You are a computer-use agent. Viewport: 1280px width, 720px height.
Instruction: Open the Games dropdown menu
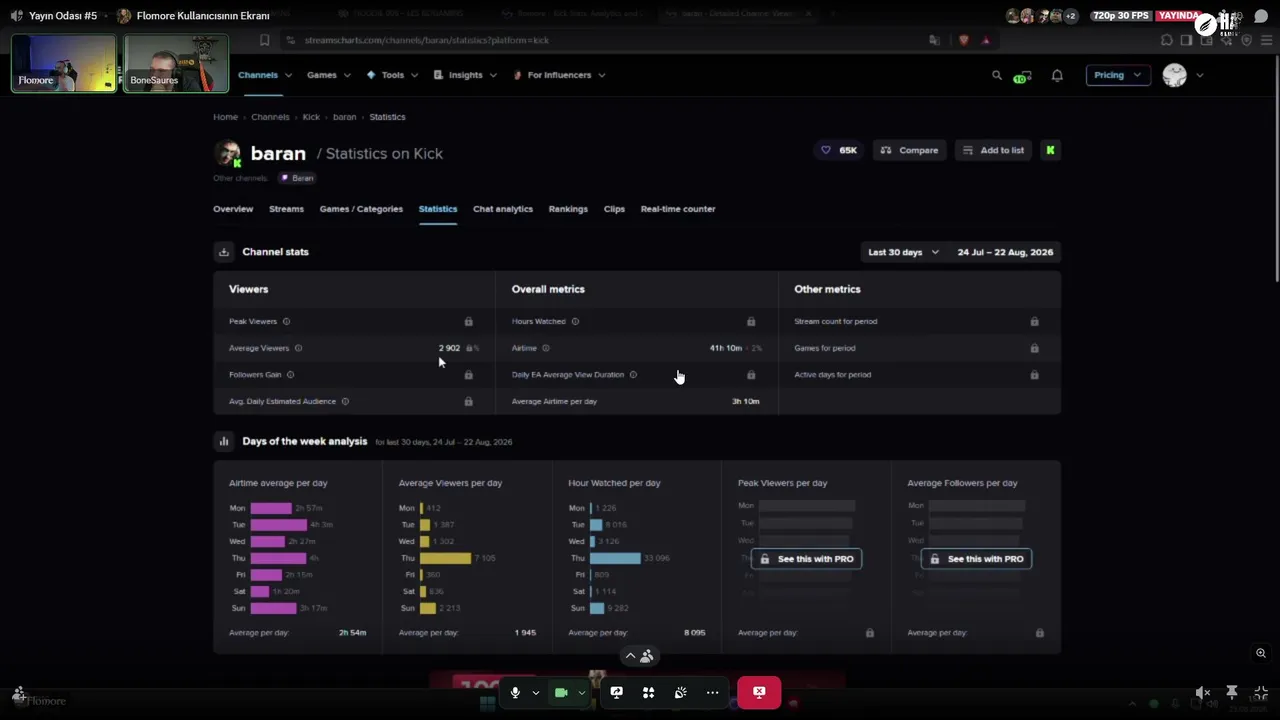(x=329, y=75)
